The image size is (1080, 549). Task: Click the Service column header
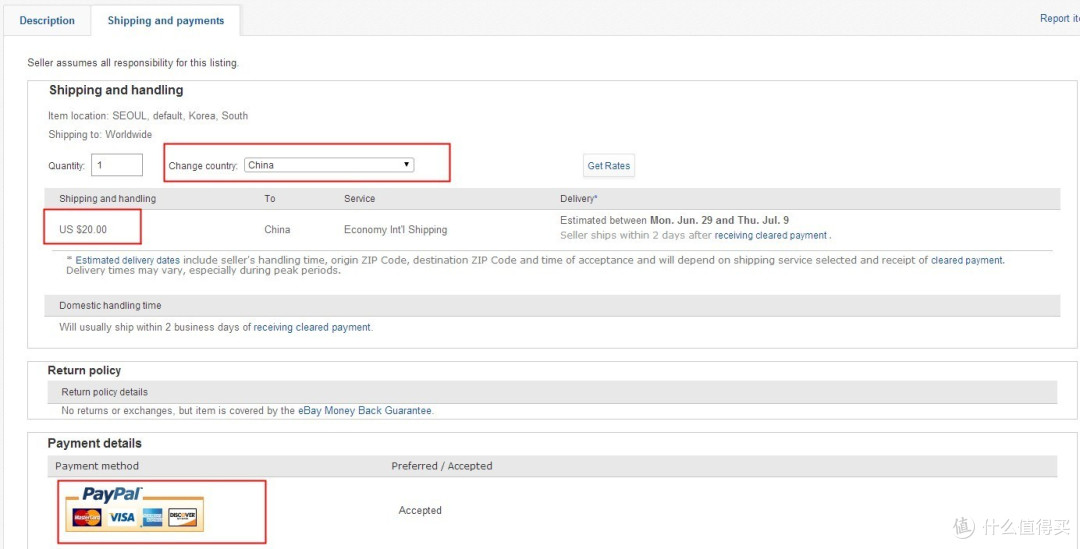coord(360,198)
